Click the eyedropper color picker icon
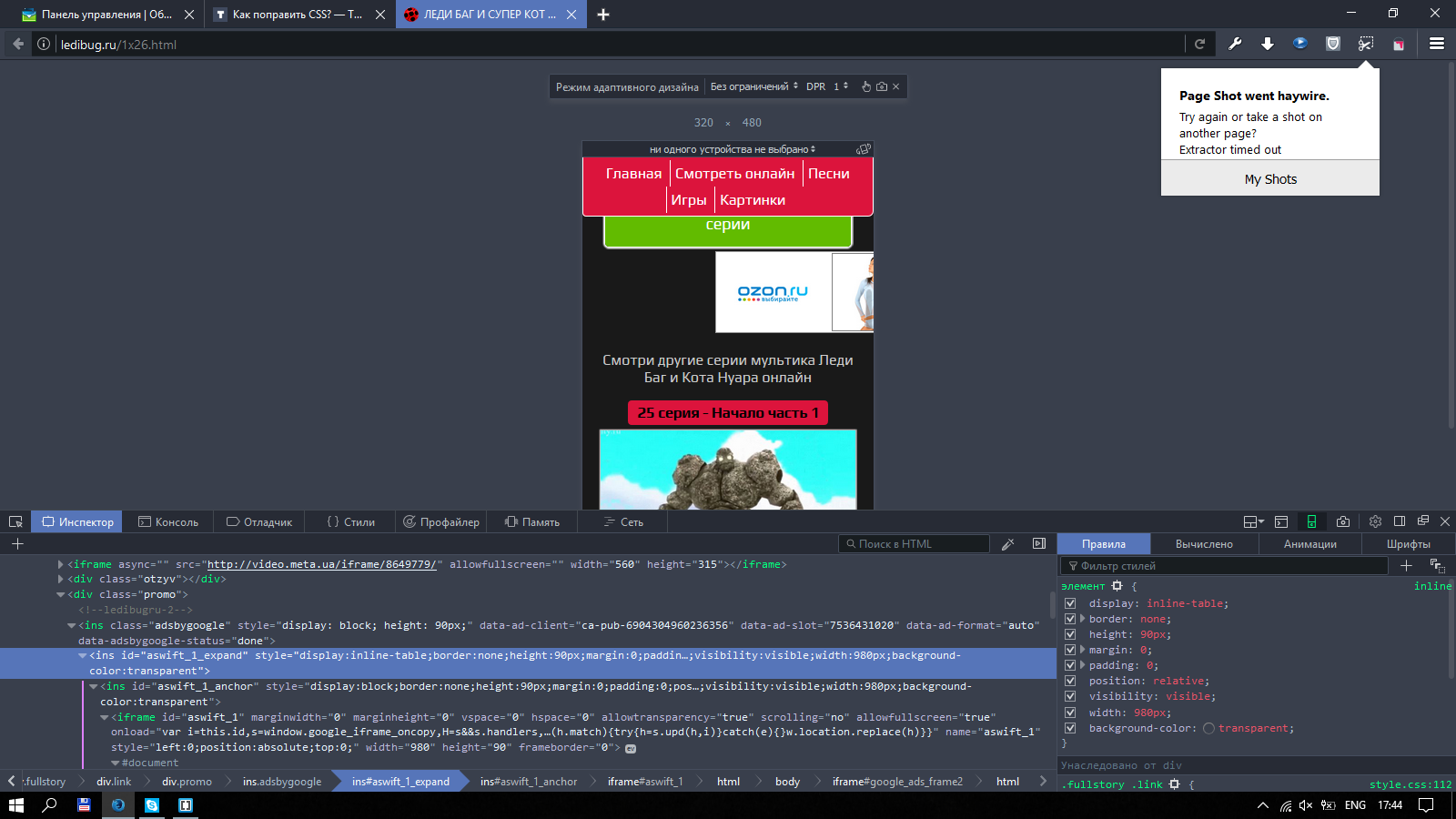The image size is (1456, 819). pos(1007,544)
